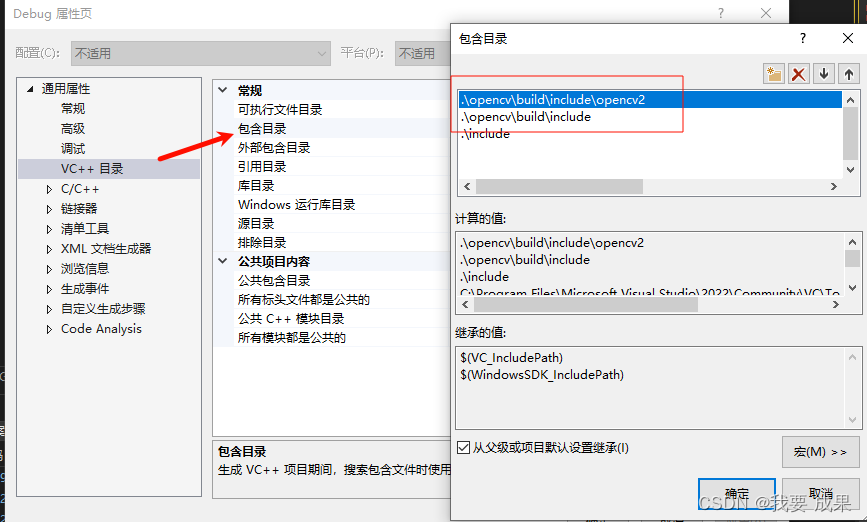The width and height of the screenshot is (867, 522).
Task: Click scroll-right arrow of directory edit list
Action: tap(834, 186)
